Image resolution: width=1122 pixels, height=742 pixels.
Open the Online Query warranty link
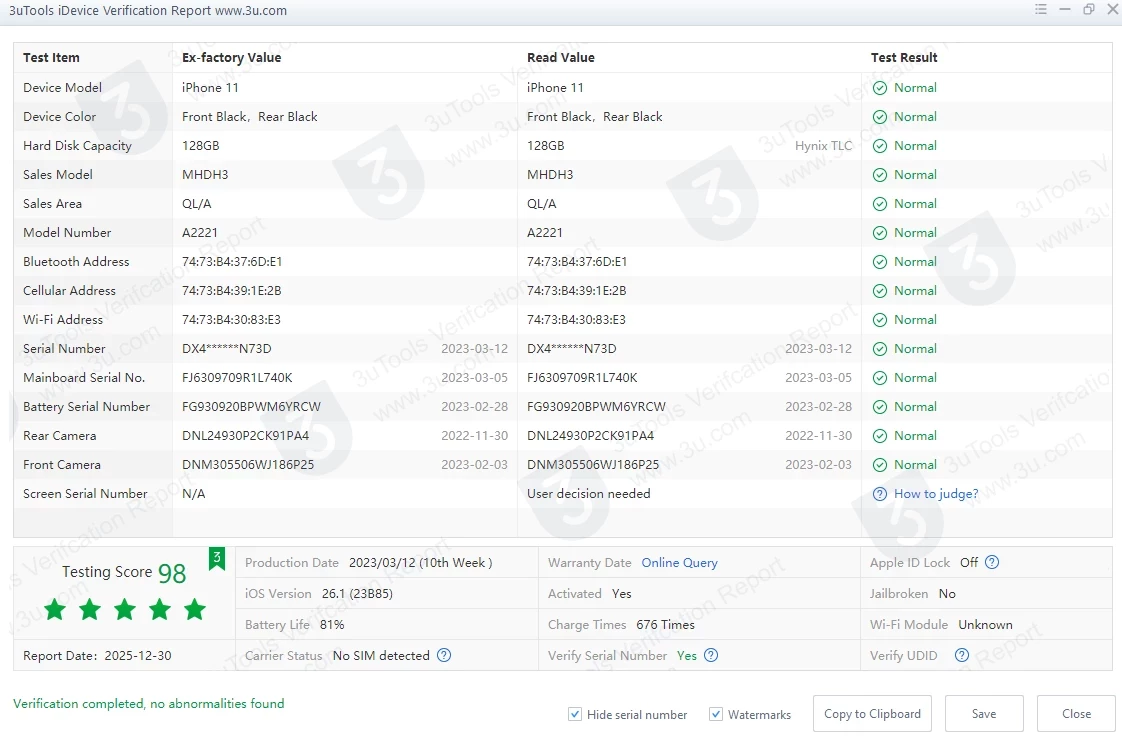(679, 563)
